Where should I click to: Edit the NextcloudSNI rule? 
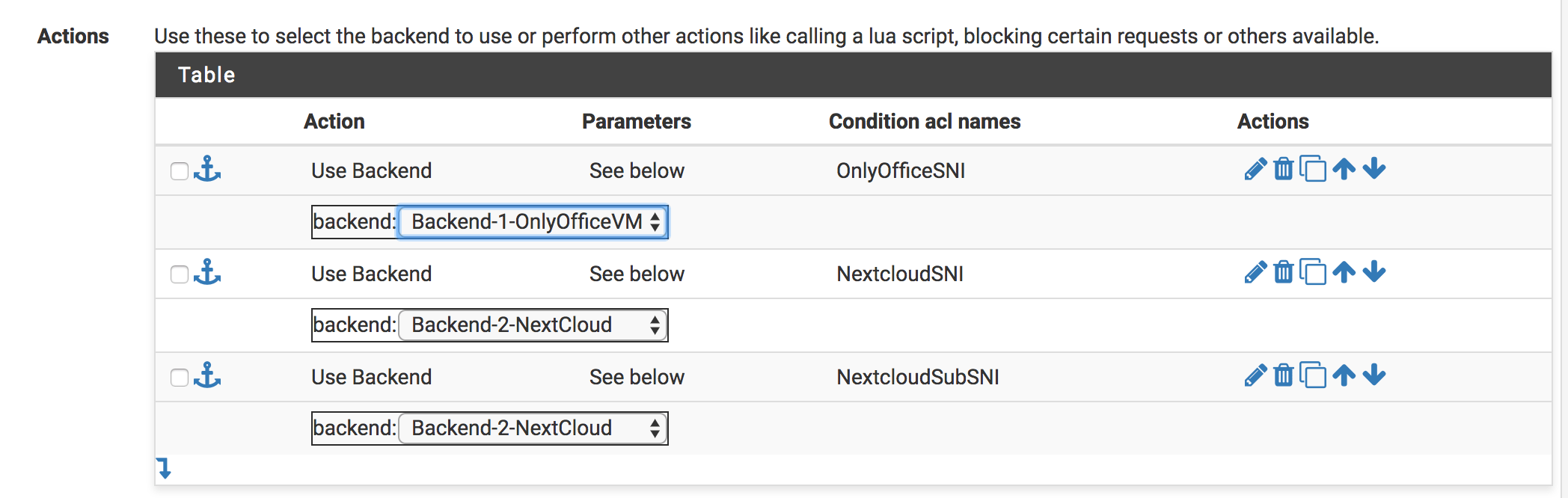point(1256,273)
